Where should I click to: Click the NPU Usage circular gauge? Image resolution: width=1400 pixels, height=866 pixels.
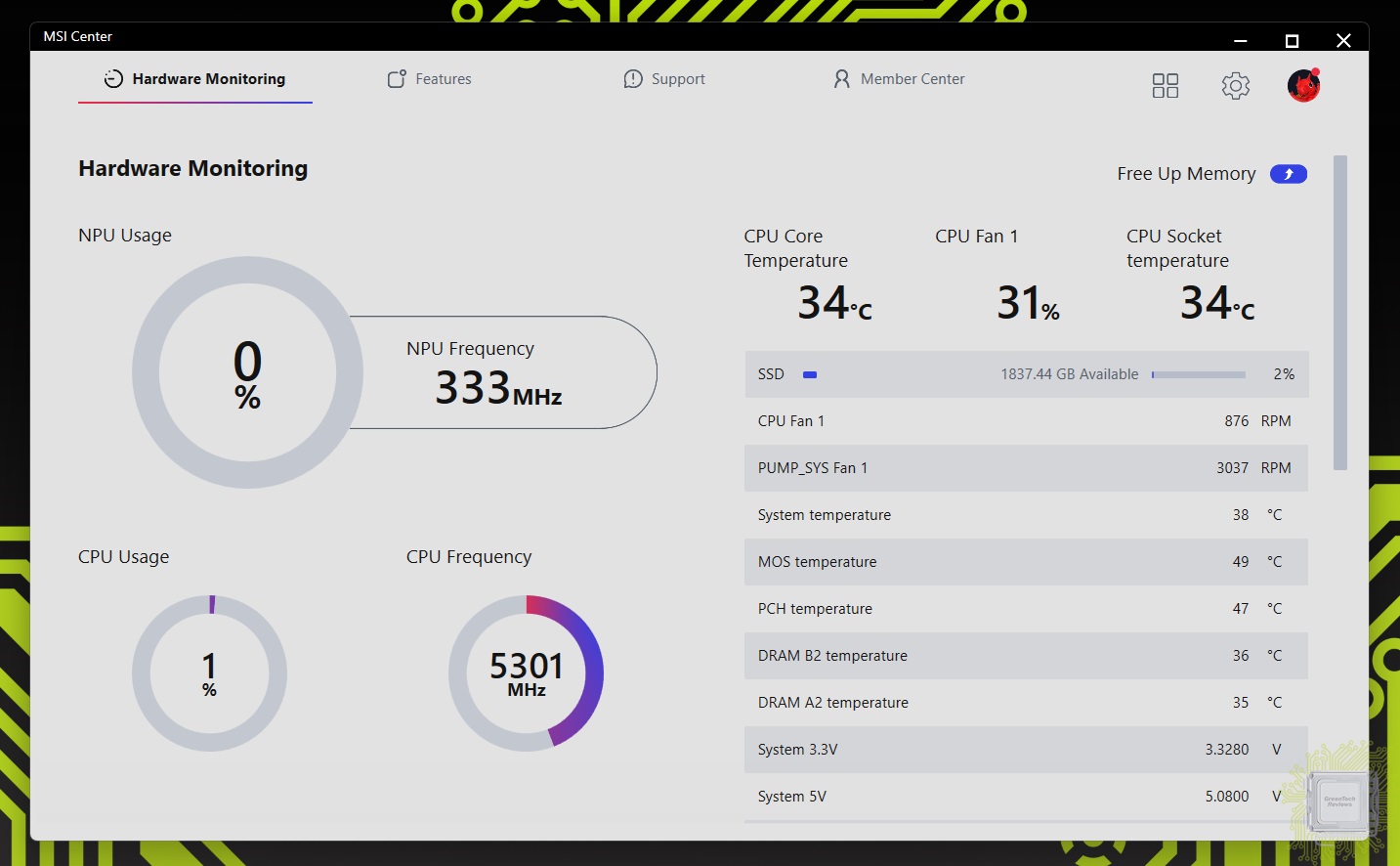point(248,372)
